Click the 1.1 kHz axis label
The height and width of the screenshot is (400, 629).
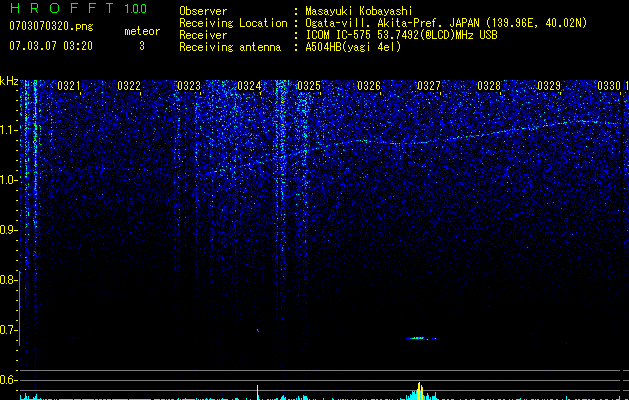pyautogui.click(x=8, y=130)
